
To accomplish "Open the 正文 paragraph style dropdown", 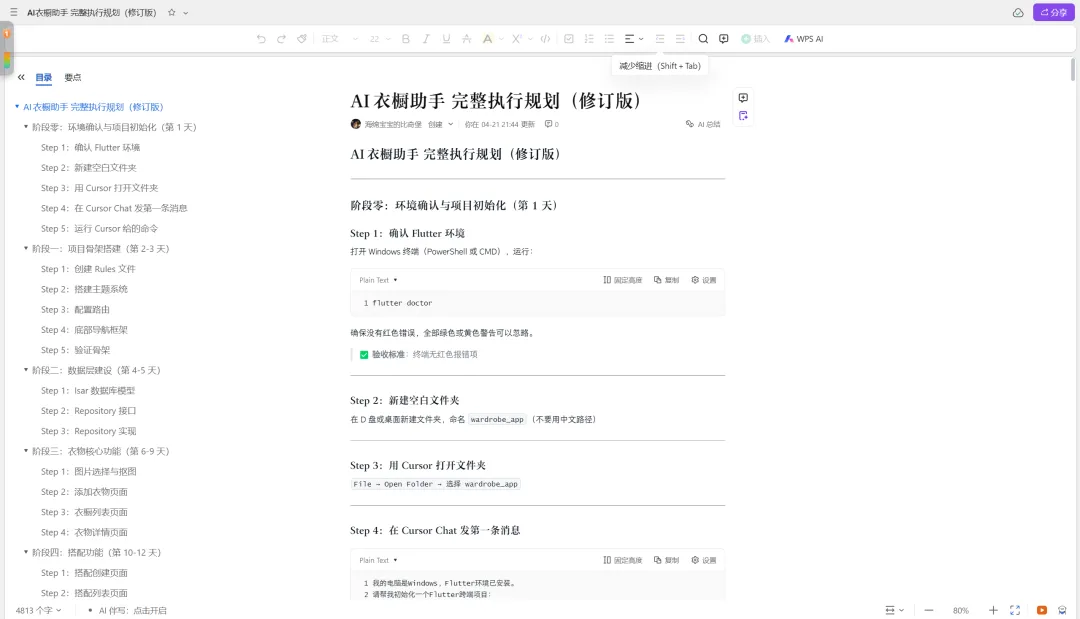I will click(x=340, y=39).
